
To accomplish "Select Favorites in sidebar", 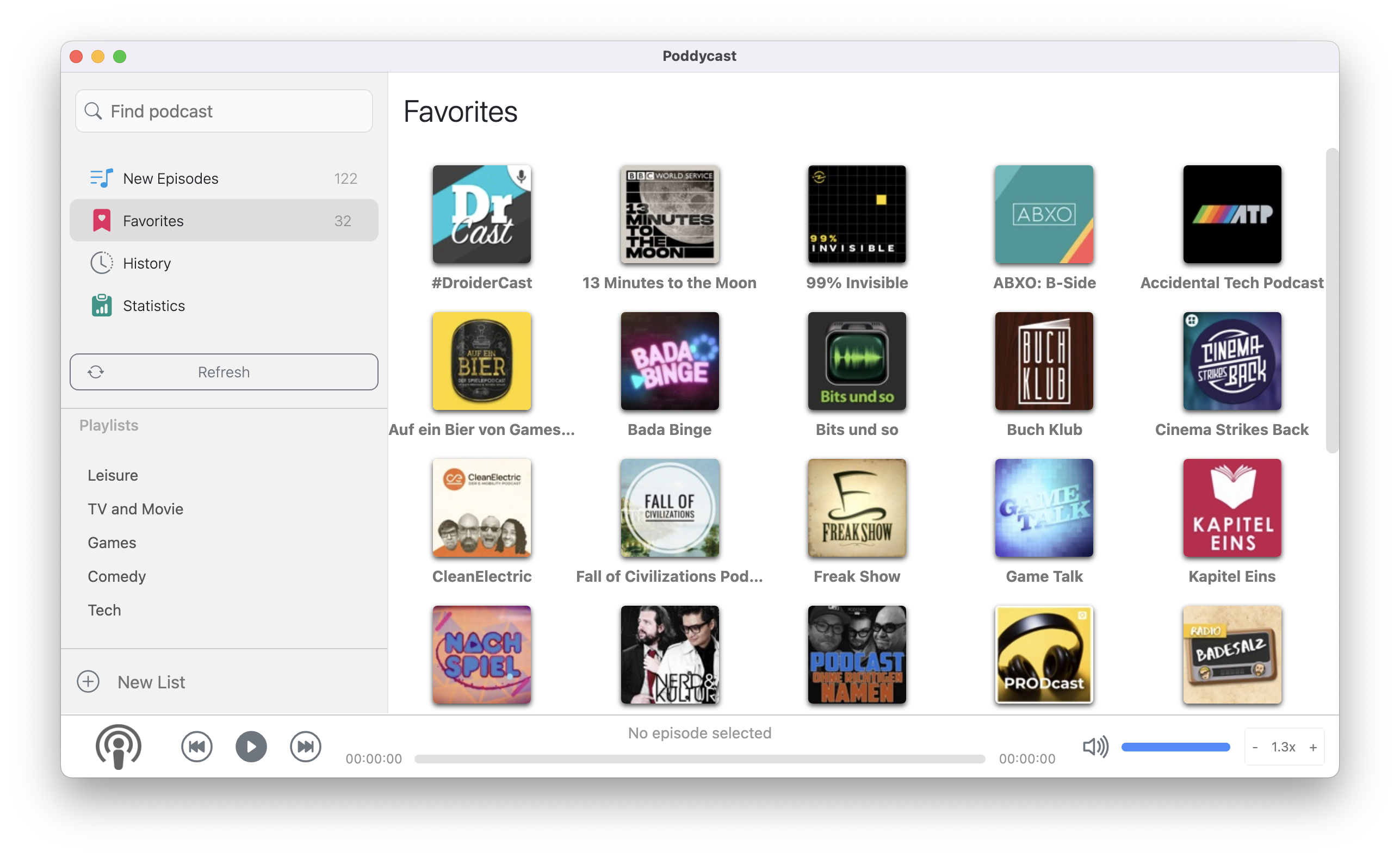I will pyautogui.click(x=224, y=220).
